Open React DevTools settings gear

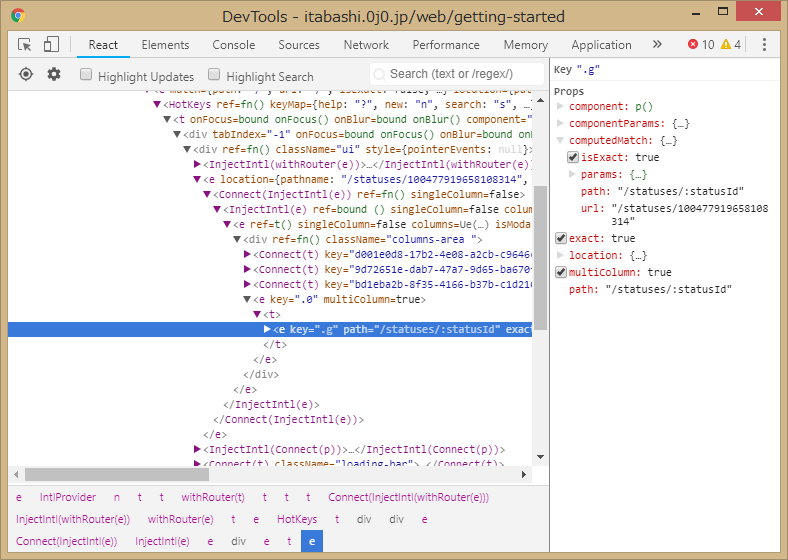(54, 75)
